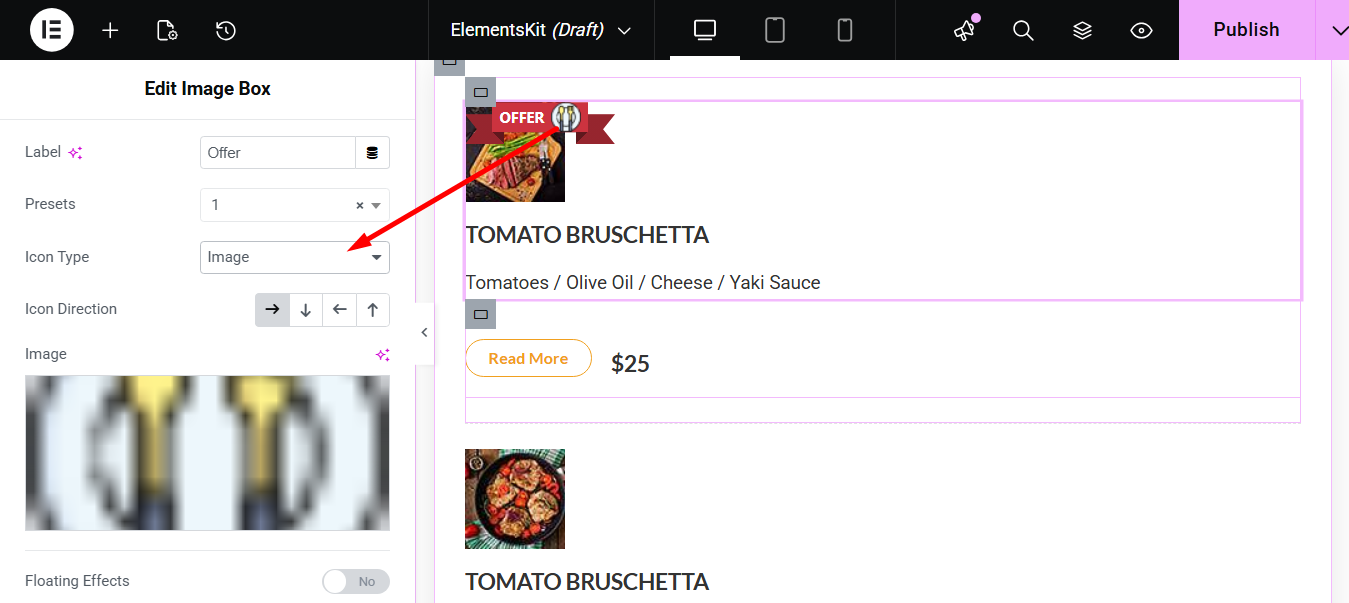This screenshot has height=603, width=1349.
Task: Click the dynamic tags icon beside Label
Action: point(372,153)
